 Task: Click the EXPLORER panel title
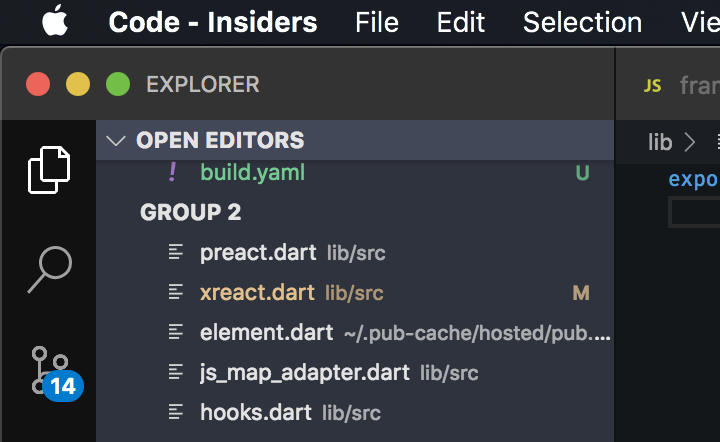[x=202, y=84]
